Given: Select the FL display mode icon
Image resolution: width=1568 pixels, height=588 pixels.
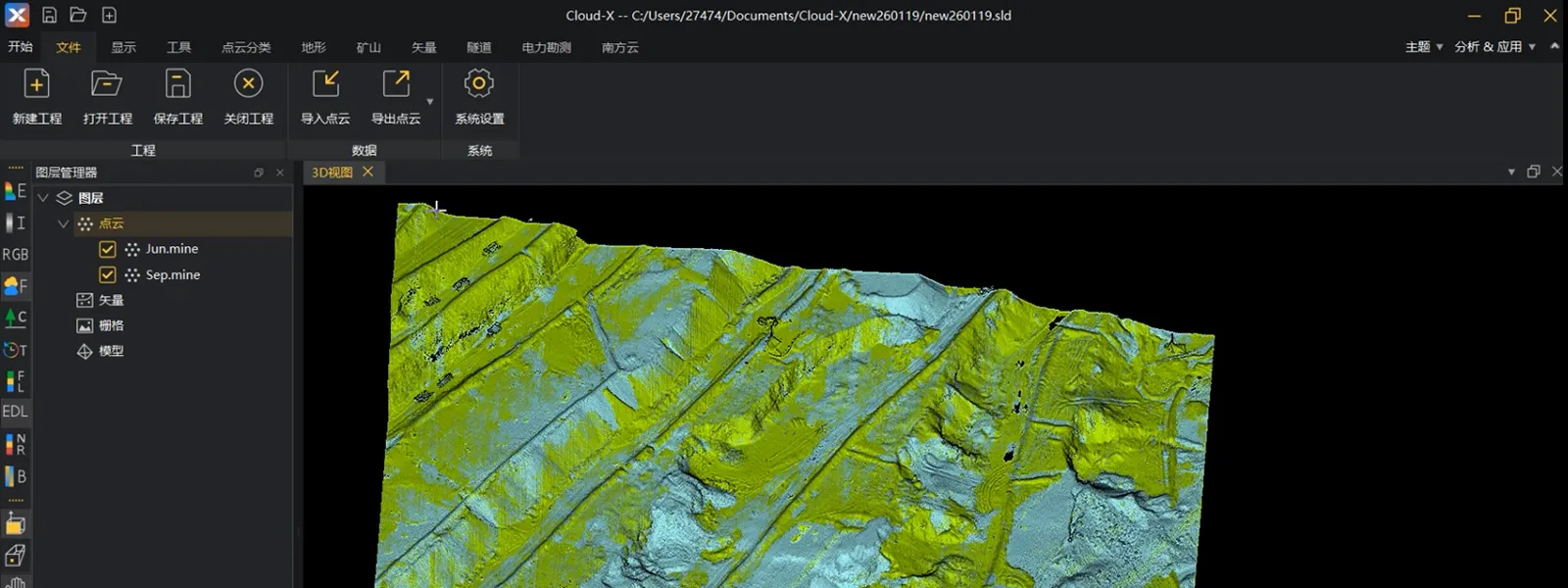Looking at the screenshot, I should coord(15,380).
